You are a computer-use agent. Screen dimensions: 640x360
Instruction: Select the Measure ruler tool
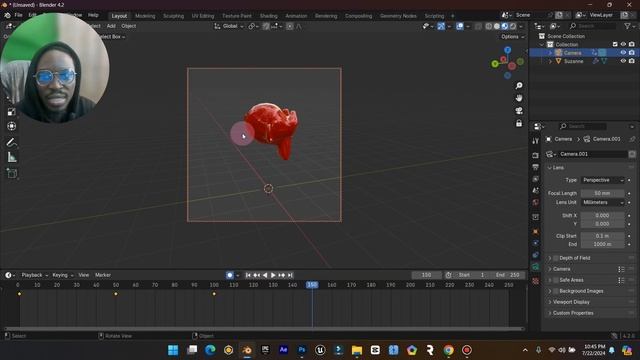(11, 157)
